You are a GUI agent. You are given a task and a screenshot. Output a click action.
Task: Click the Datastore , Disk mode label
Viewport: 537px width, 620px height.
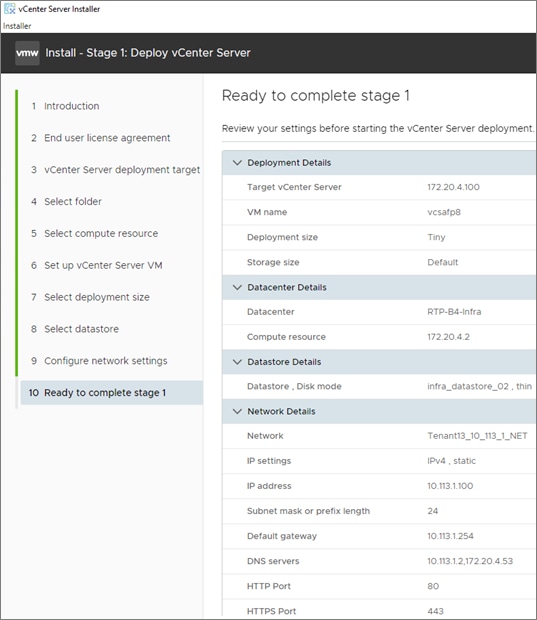pos(294,386)
